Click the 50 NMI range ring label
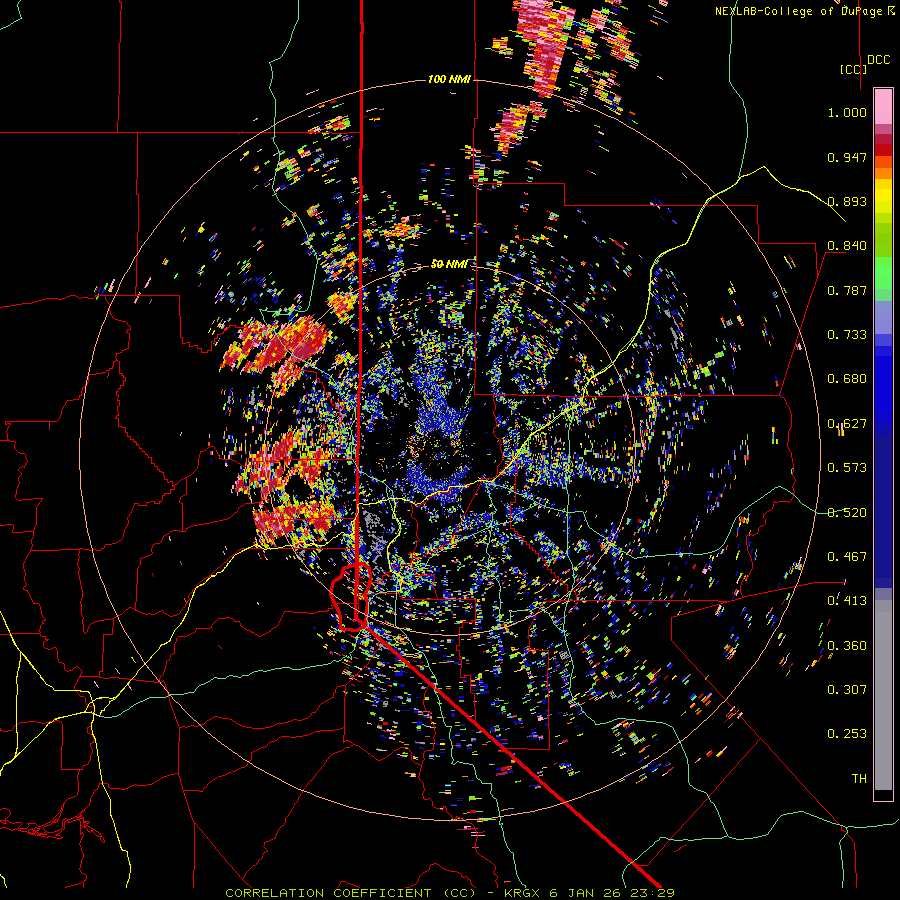The image size is (900, 900). (x=449, y=264)
